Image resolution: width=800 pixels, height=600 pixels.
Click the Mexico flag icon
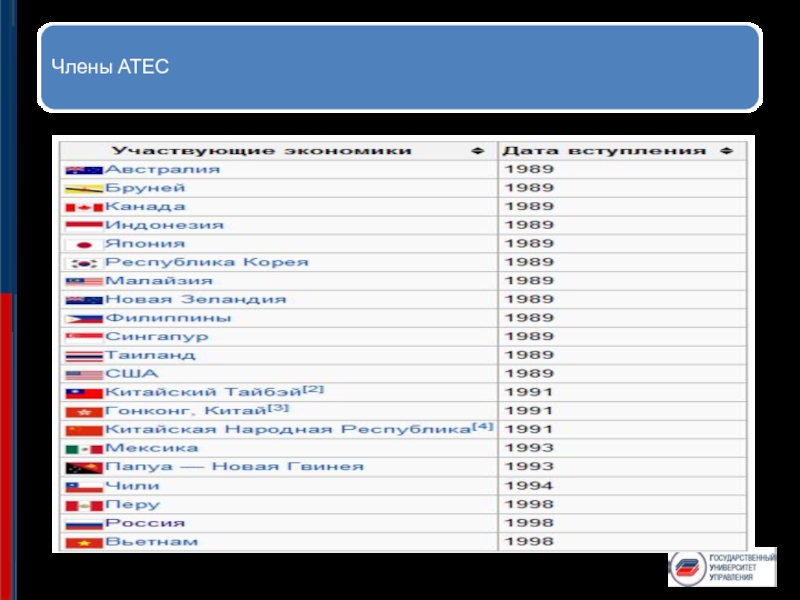84,449
